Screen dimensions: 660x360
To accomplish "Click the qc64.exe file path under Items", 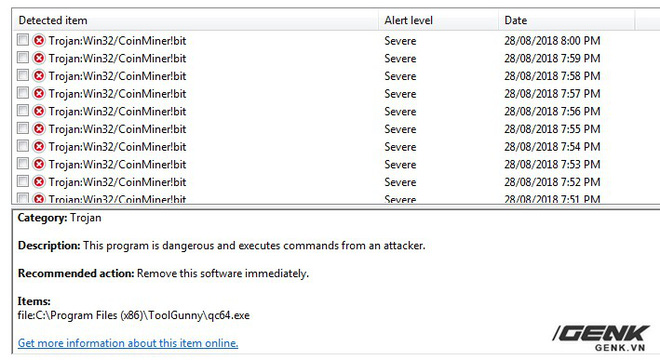I will pos(133,315).
